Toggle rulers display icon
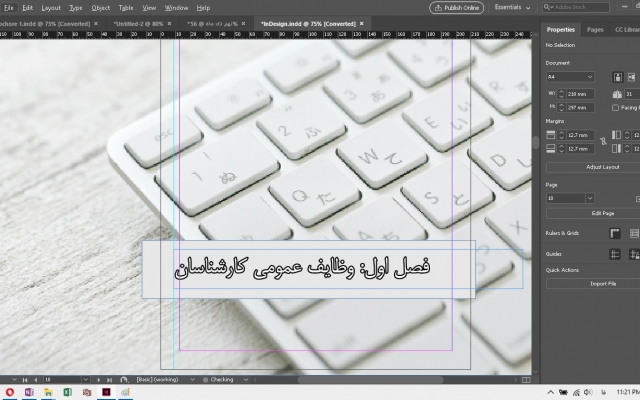This screenshot has width=640, height=400. point(616,233)
